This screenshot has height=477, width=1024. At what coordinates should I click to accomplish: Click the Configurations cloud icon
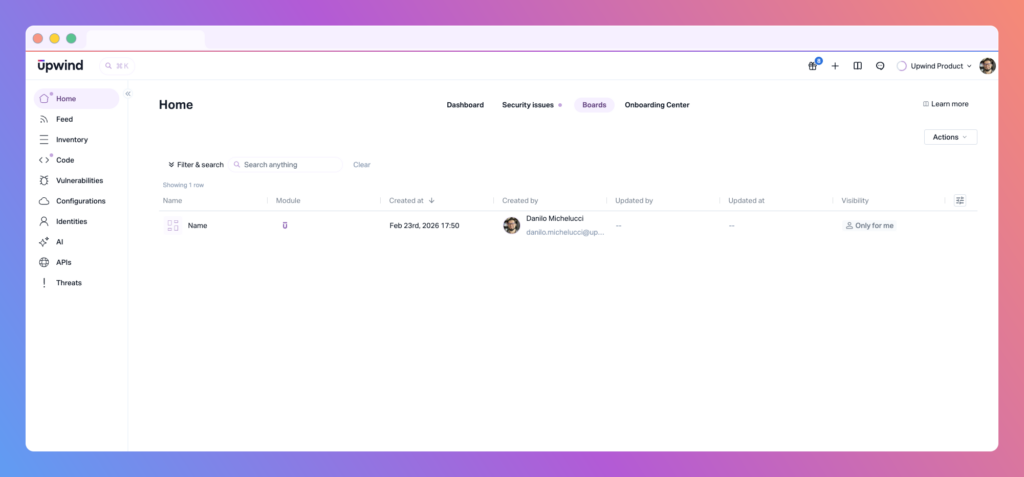44,201
